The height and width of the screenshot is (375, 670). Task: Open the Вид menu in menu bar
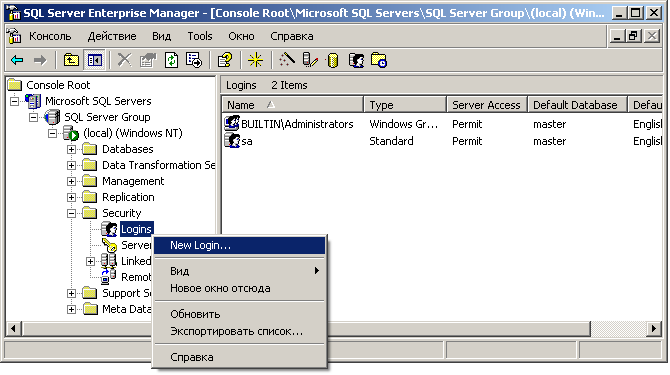(x=162, y=36)
